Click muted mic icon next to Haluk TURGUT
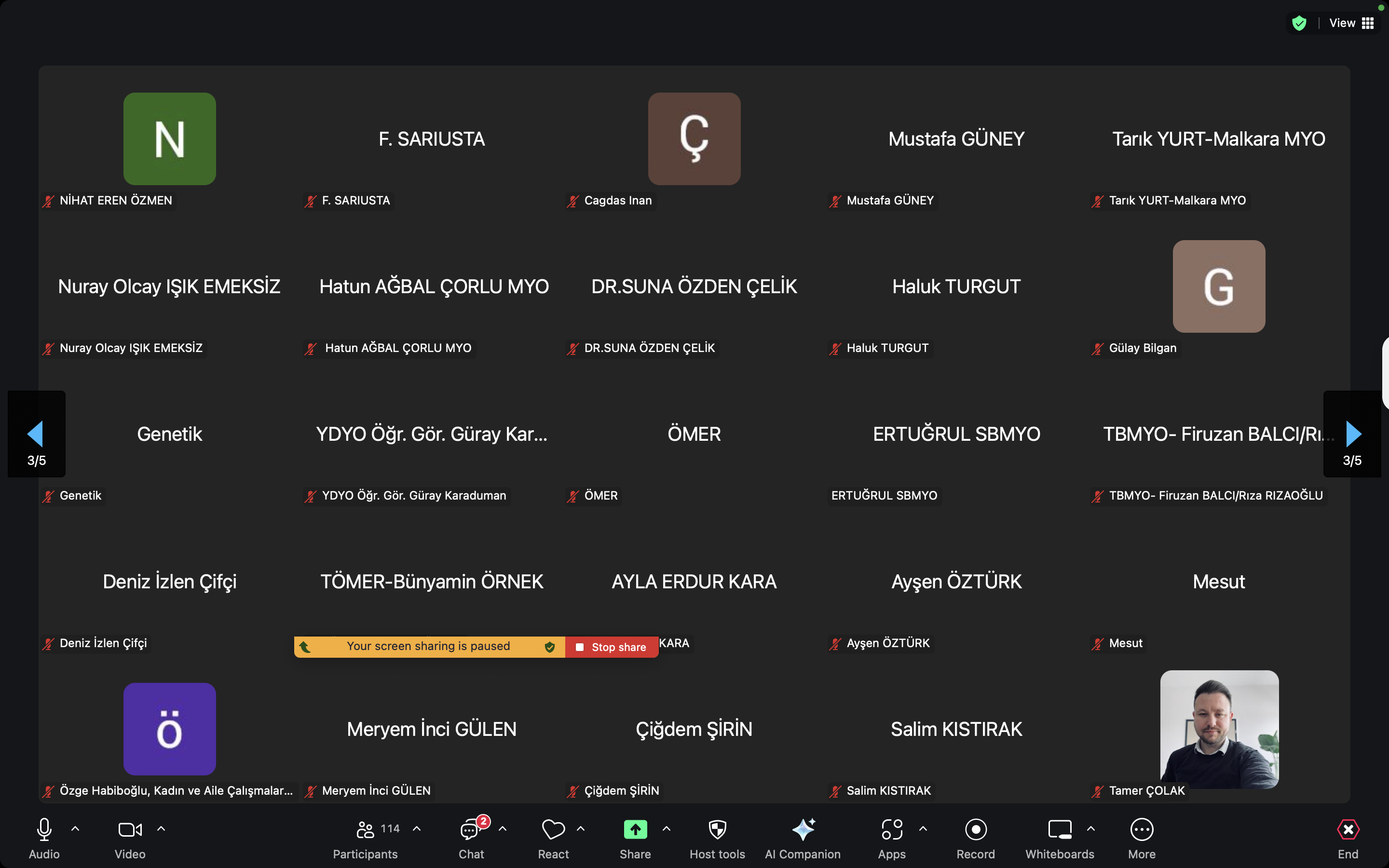Screen dimensions: 1389x868 [x=835, y=349]
